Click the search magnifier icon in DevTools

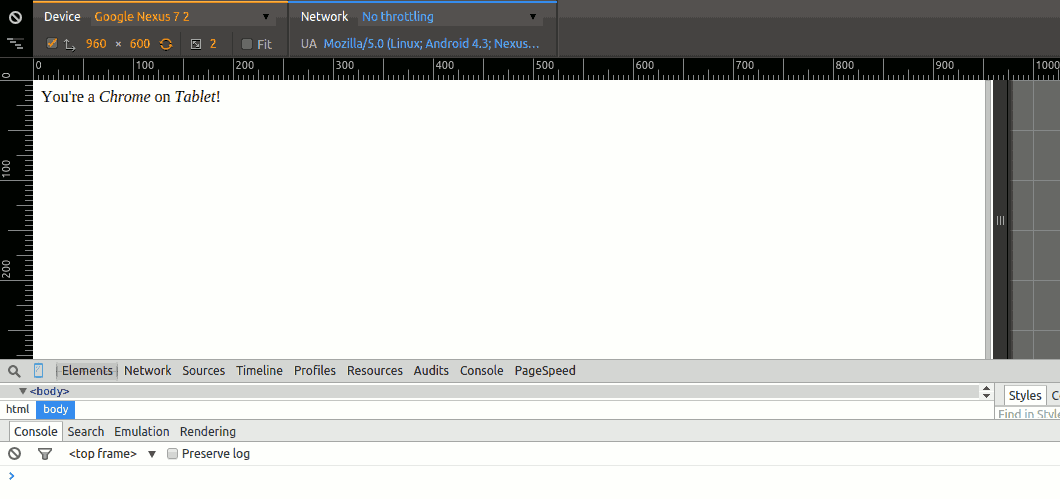tap(14, 371)
